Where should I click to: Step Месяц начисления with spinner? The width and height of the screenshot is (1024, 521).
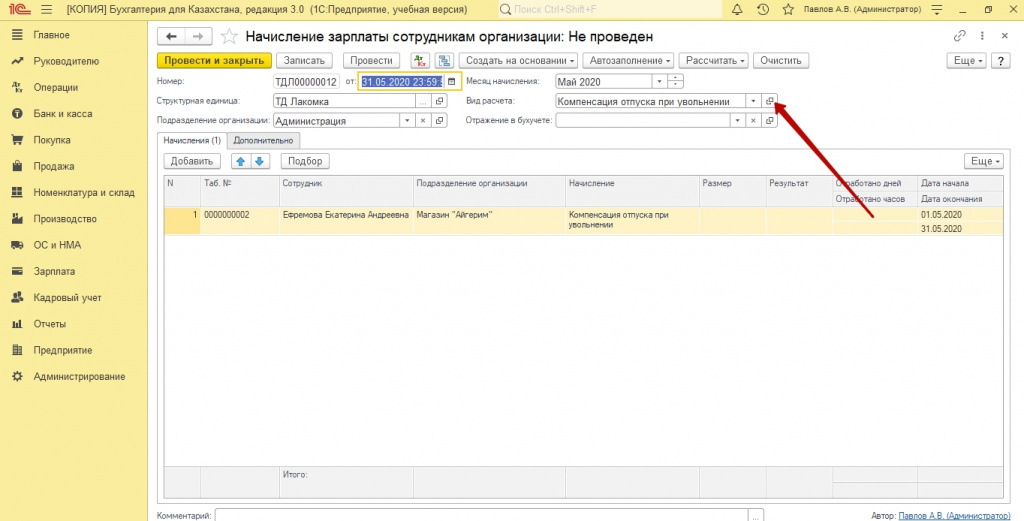pos(675,82)
